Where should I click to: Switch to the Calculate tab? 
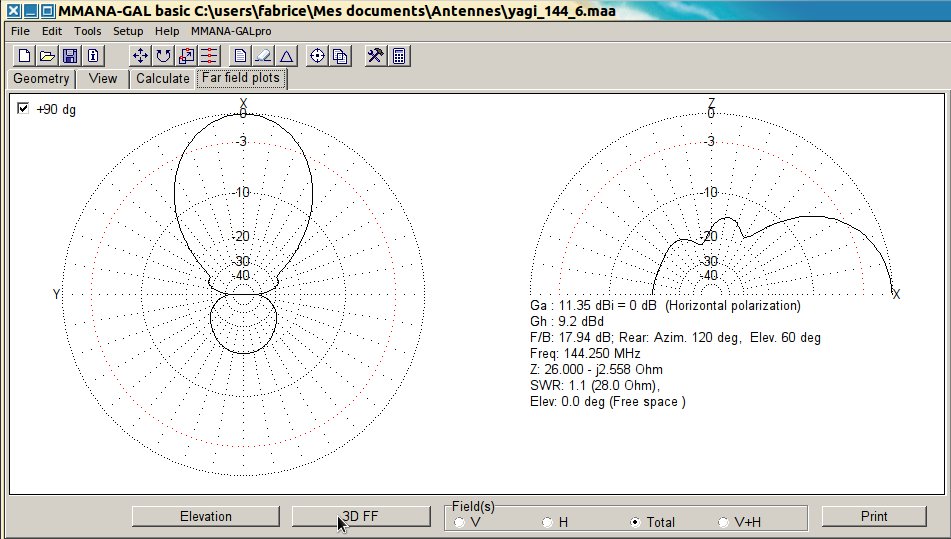point(163,79)
